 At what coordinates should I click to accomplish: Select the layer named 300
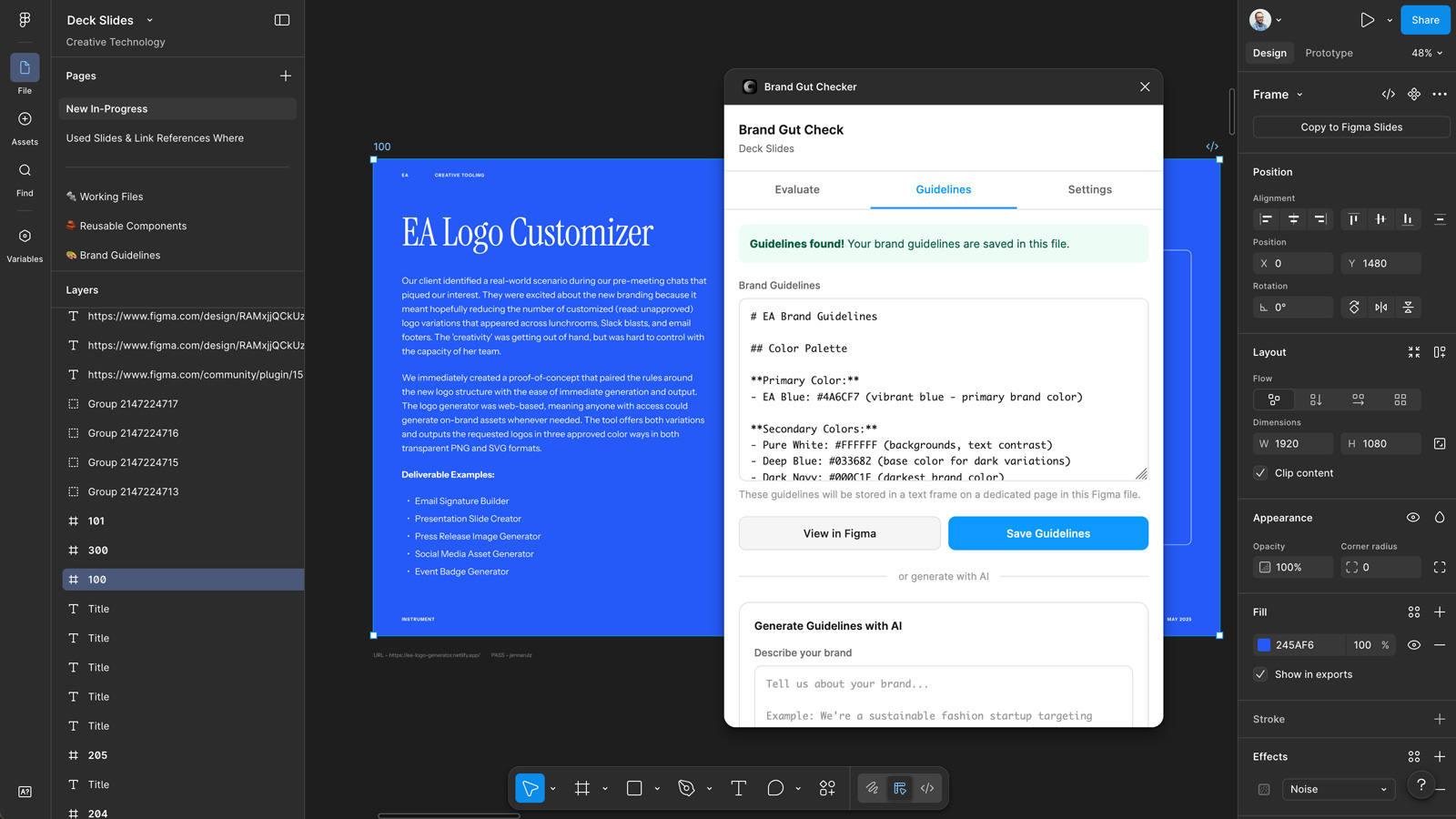click(x=183, y=551)
